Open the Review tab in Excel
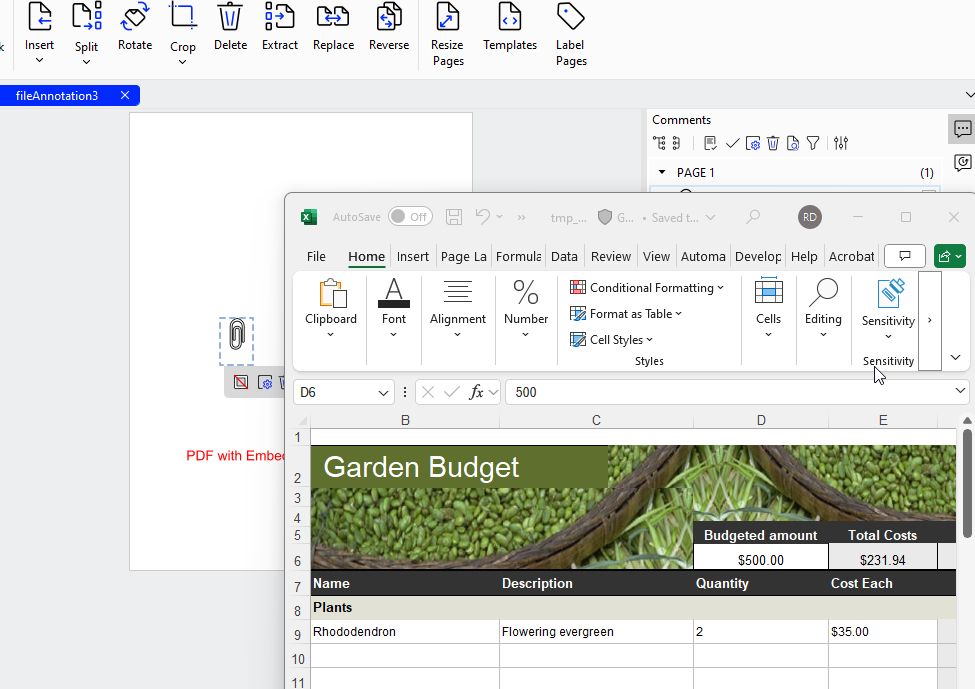 [610, 257]
